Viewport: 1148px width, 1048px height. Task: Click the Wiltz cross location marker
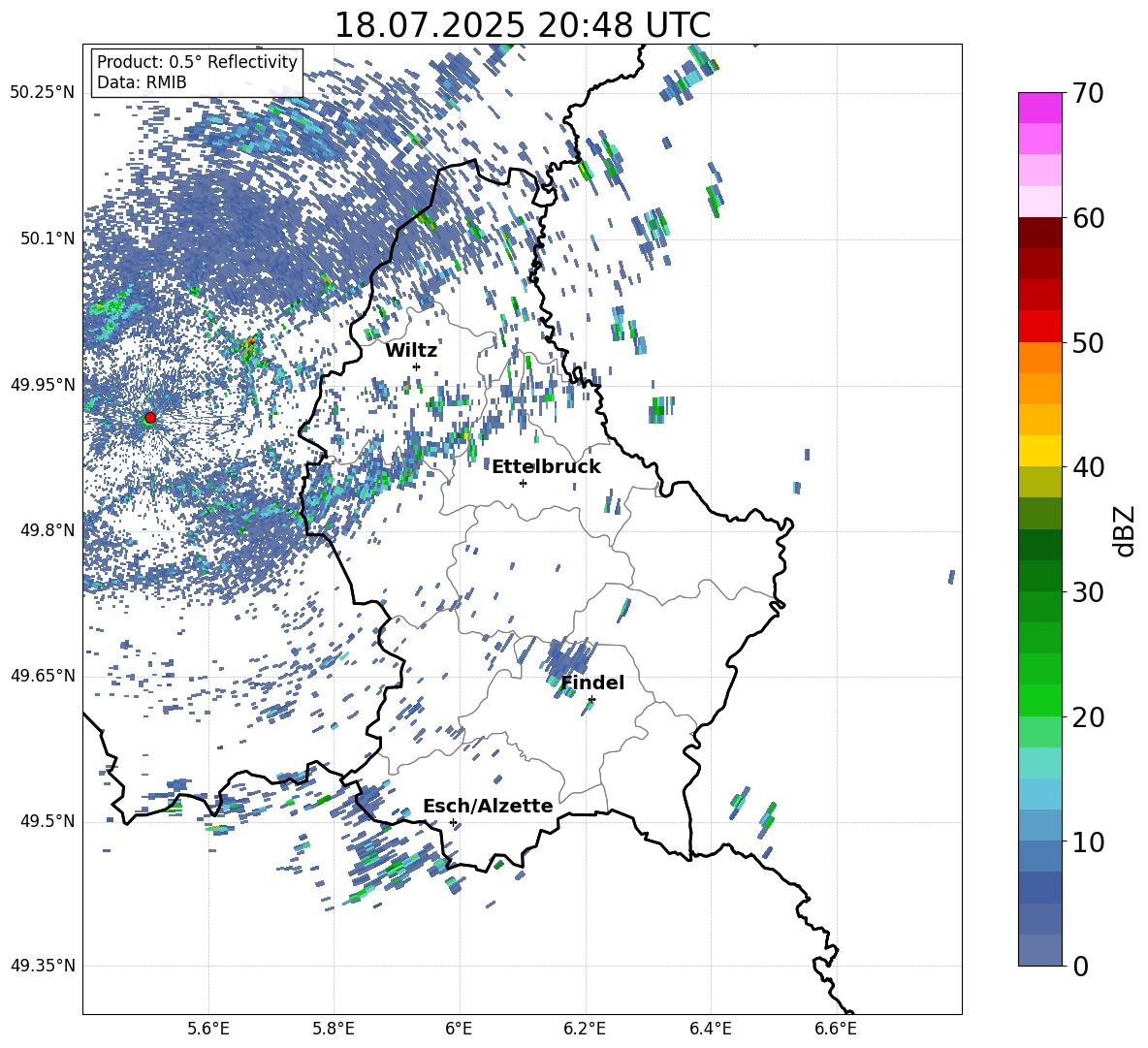coord(417,366)
